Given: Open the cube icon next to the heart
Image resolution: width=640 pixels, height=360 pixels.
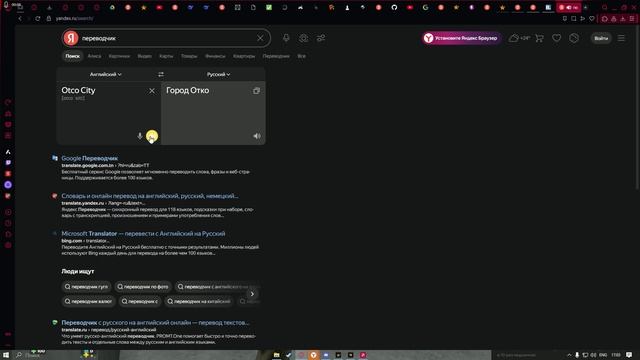Looking at the screenshot, I should pos(574,38).
